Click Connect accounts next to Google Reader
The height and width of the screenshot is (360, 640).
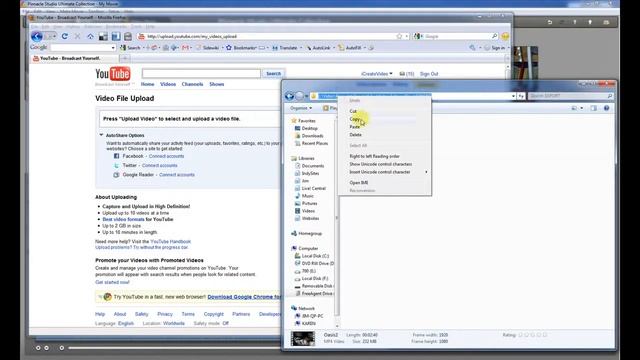point(176,175)
